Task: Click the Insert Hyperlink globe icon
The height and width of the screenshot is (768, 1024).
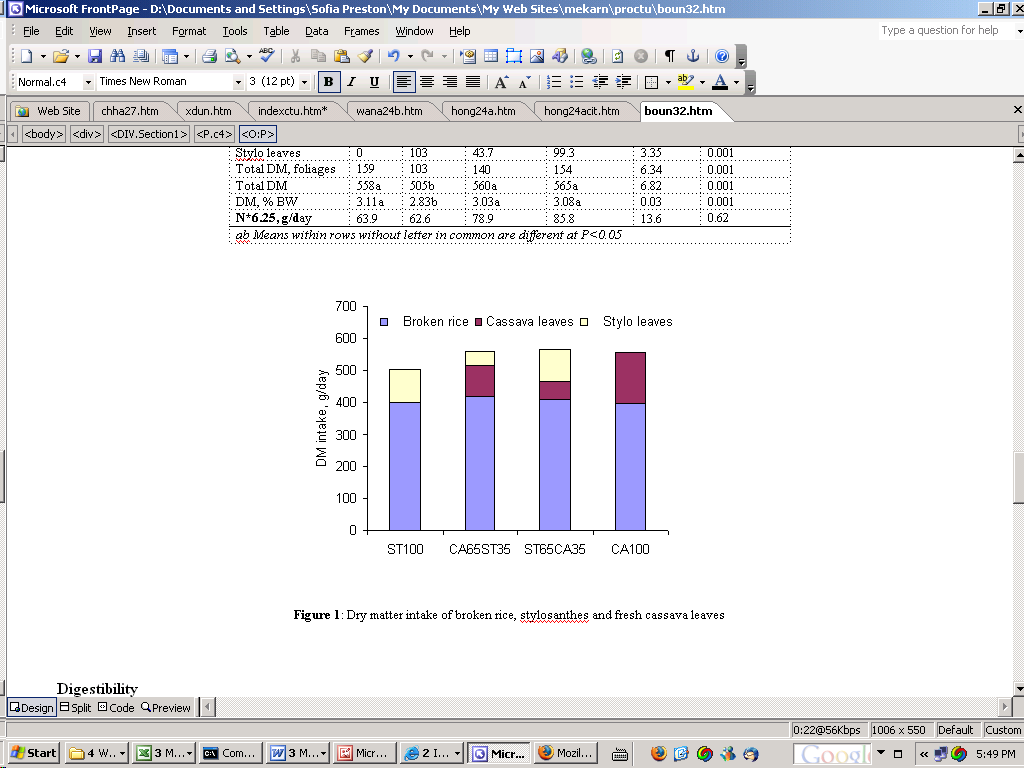Action: tap(588, 56)
